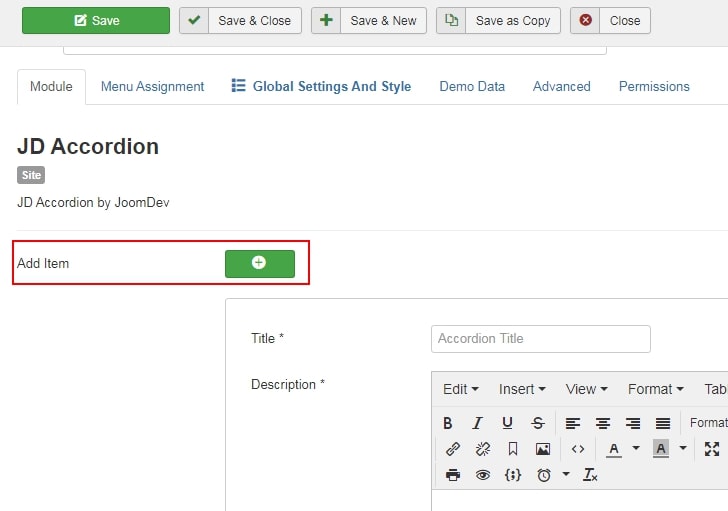Click the copy icon of Save as Copy
The width and height of the screenshot is (728, 511).
click(451, 20)
